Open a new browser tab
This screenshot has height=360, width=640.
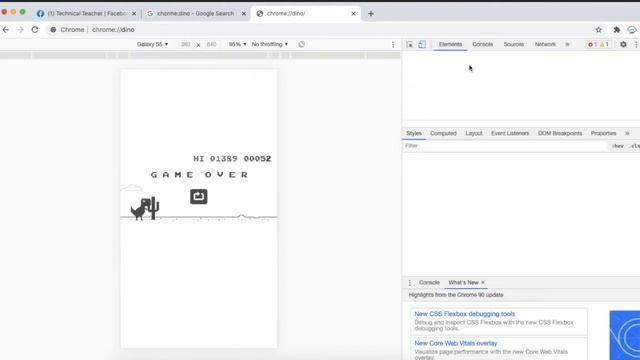point(371,13)
